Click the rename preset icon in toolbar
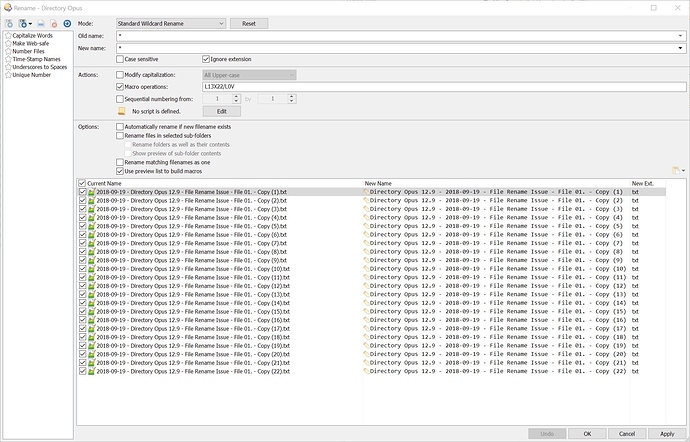This screenshot has width=690, height=442. (x=41, y=24)
